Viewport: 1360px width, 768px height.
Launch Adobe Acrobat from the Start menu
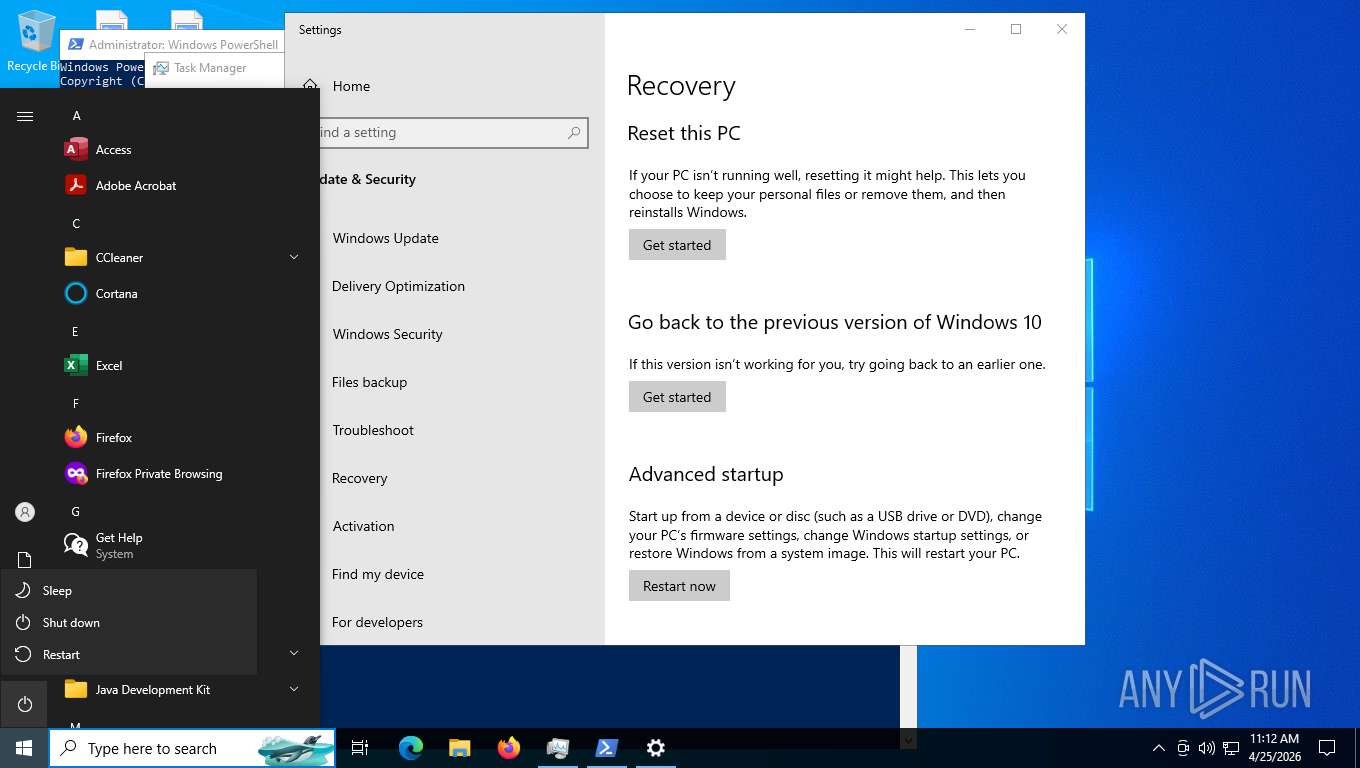pos(180,186)
